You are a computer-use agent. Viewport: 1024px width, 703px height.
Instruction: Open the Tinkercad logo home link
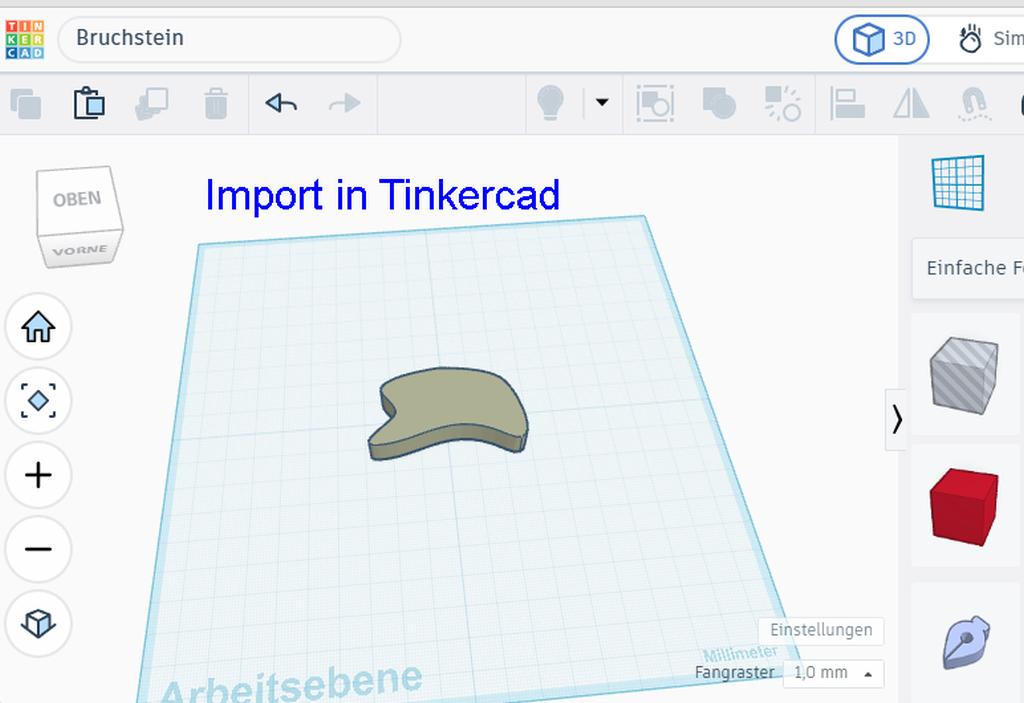point(25,39)
